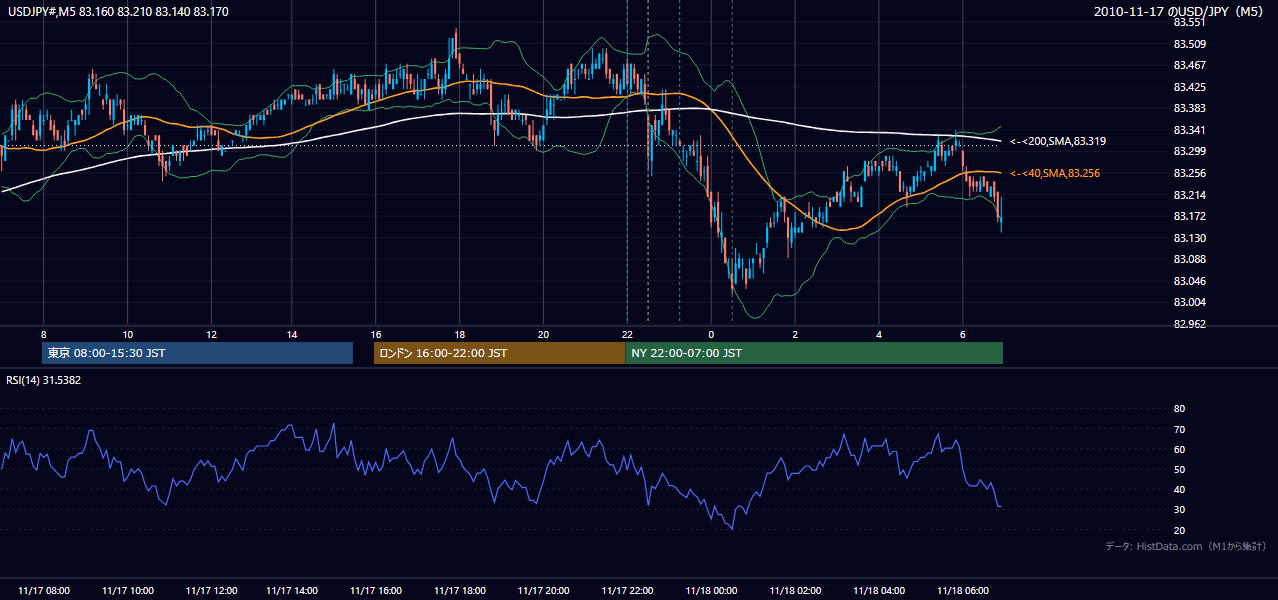This screenshot has height=600, width=1278.
Task: Click price level 83.383 on axis
Action: tap(1188, 108)
